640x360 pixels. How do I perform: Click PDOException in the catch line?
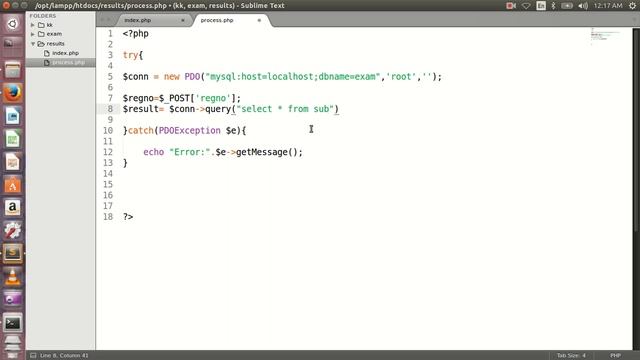[x=189, y=131]
